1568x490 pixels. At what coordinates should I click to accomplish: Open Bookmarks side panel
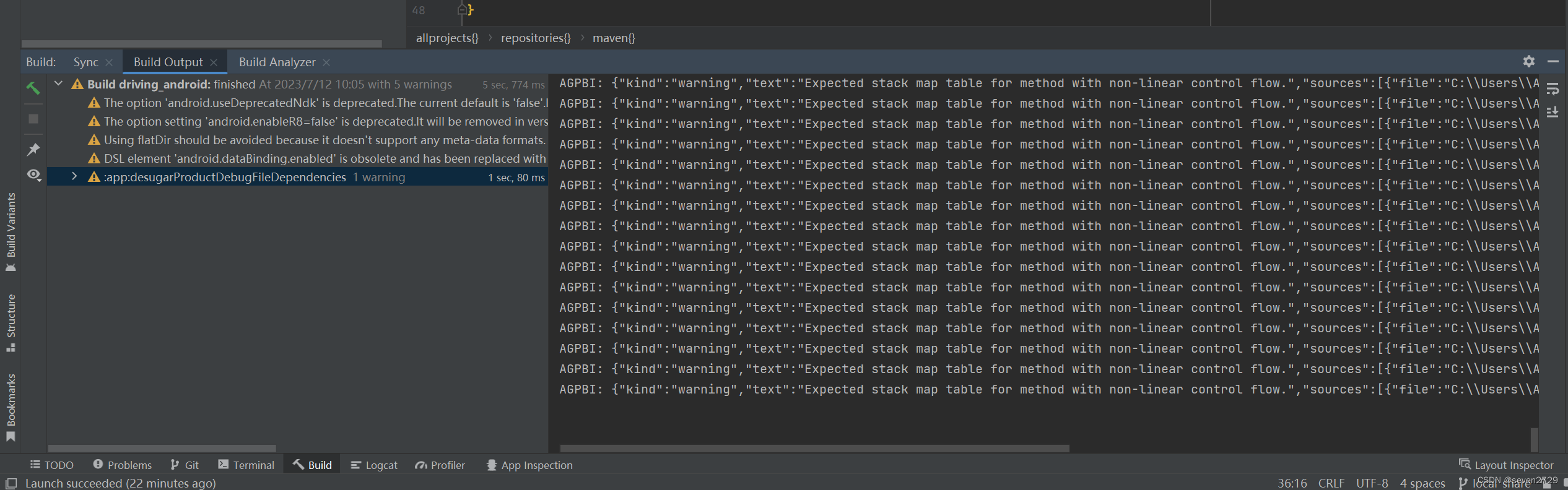point(11,408)
